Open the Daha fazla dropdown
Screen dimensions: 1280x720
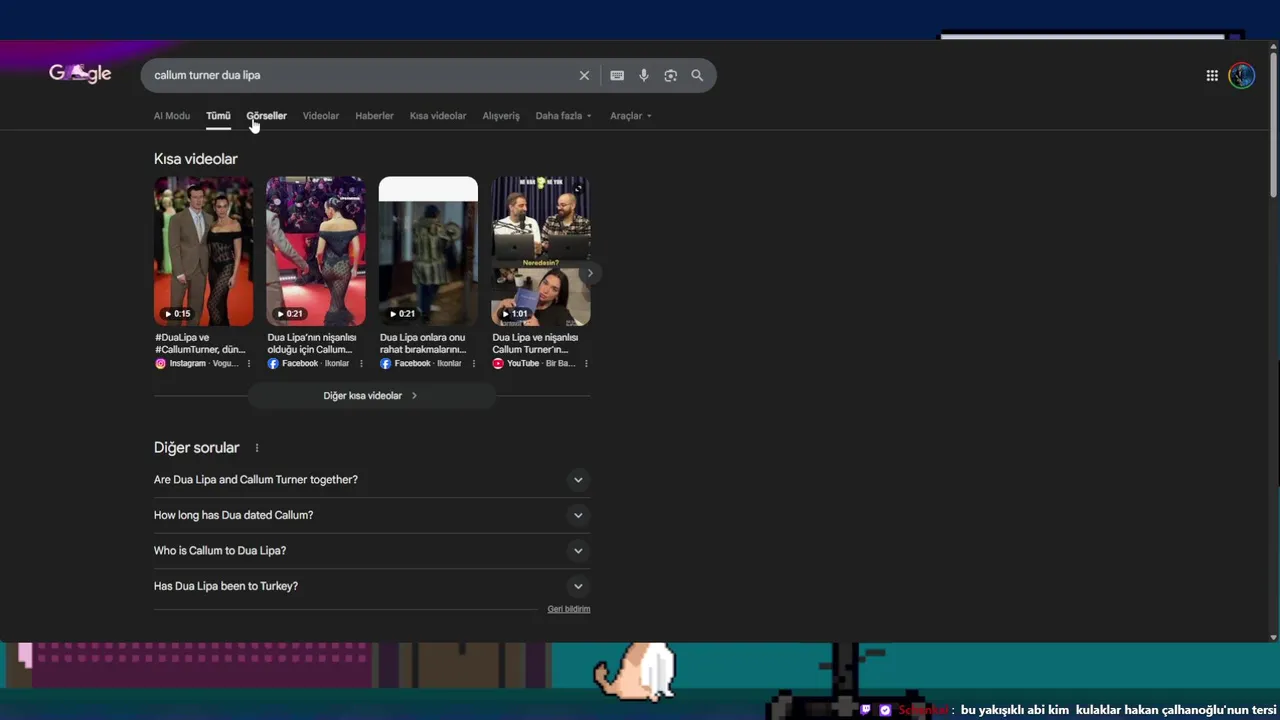click(563, 116)
